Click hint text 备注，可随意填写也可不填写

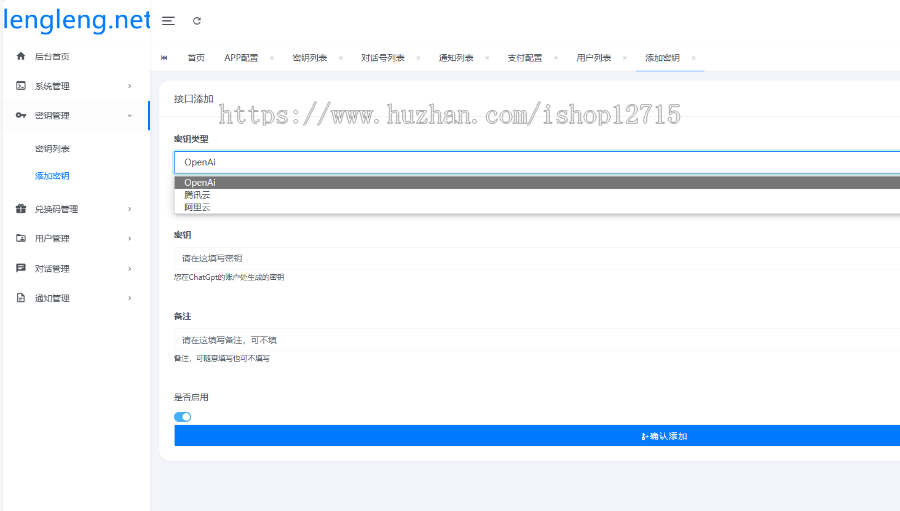222,358
